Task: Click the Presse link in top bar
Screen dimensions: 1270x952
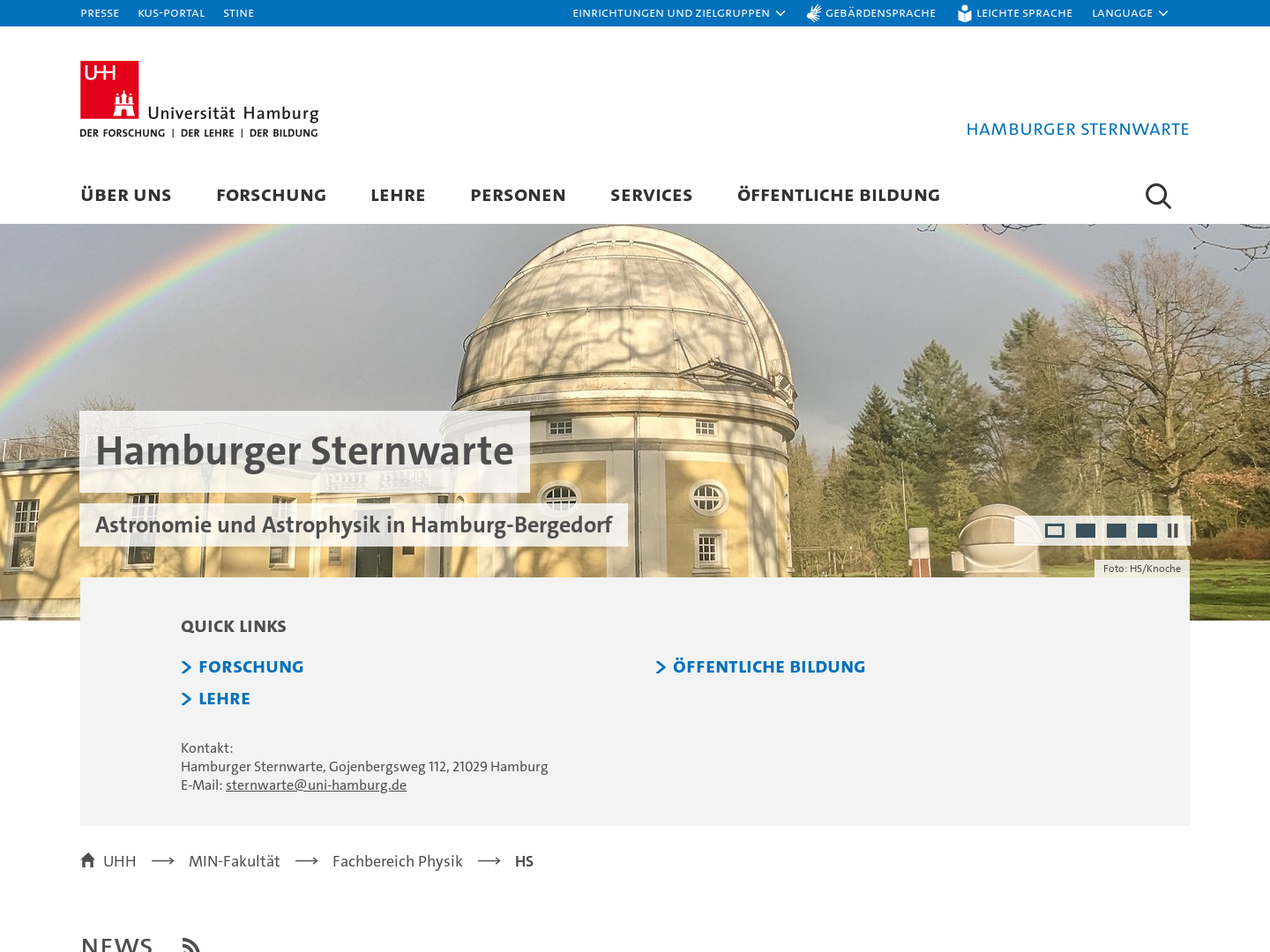Action: tap(100, 13)
